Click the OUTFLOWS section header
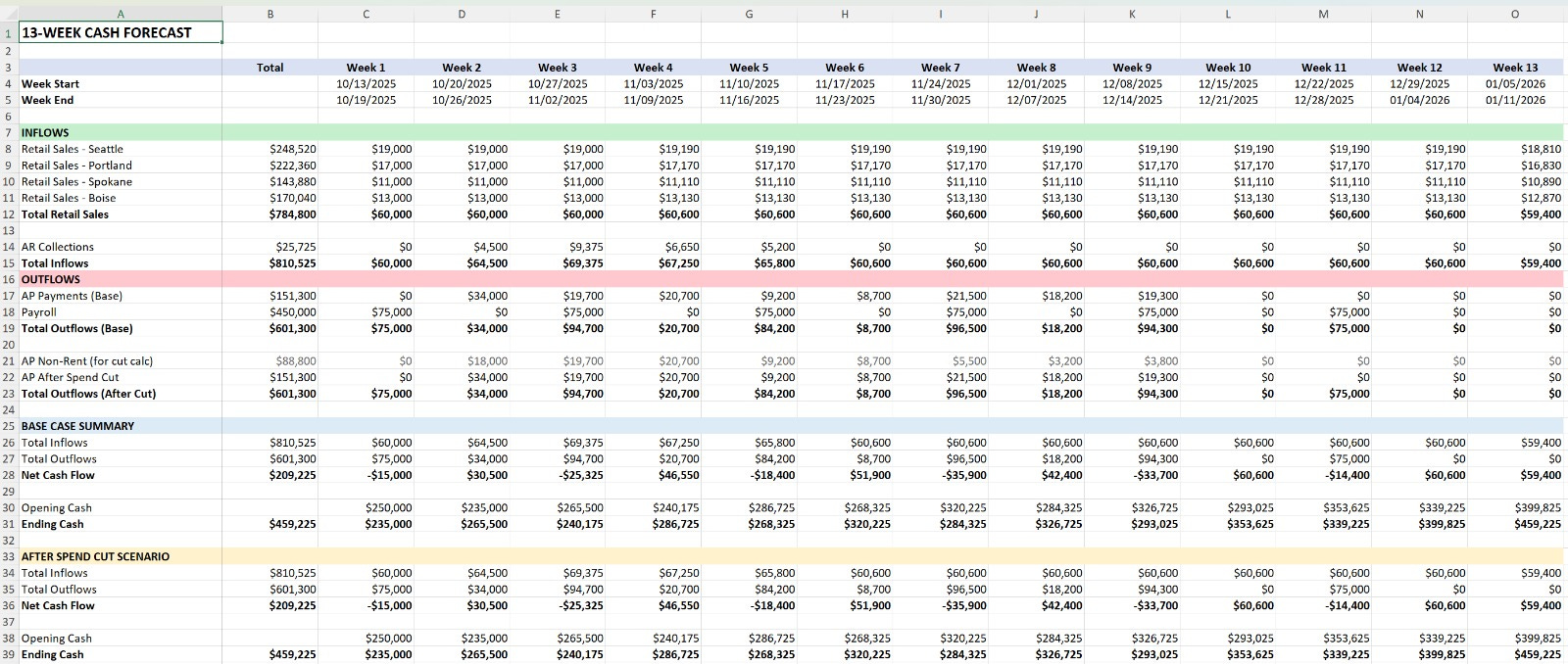1568x664 pixels. pyautogui.click(x=121, y=279)
